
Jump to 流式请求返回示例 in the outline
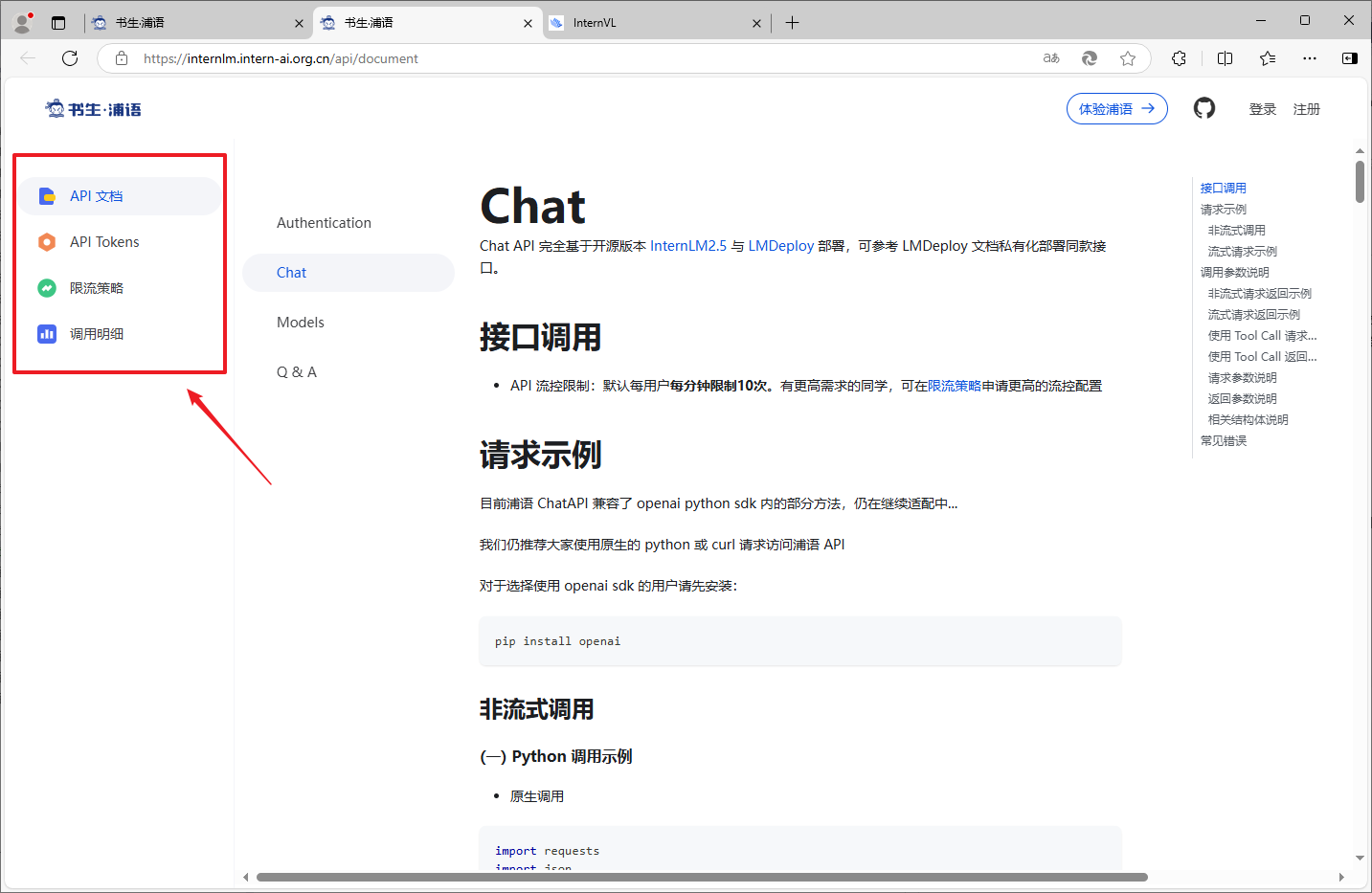coord(1254,315)
